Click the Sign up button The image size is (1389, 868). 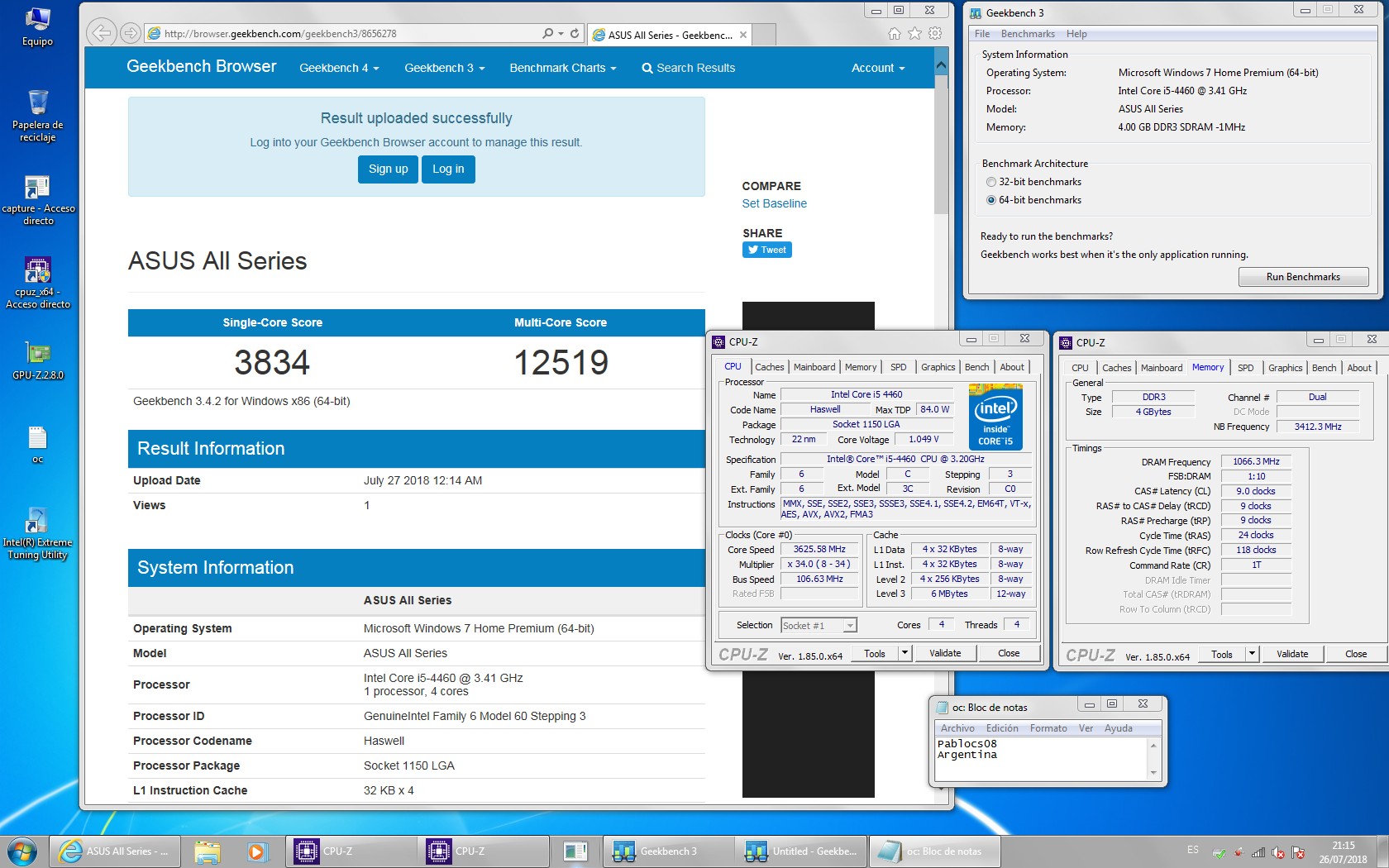pos(388,169)
